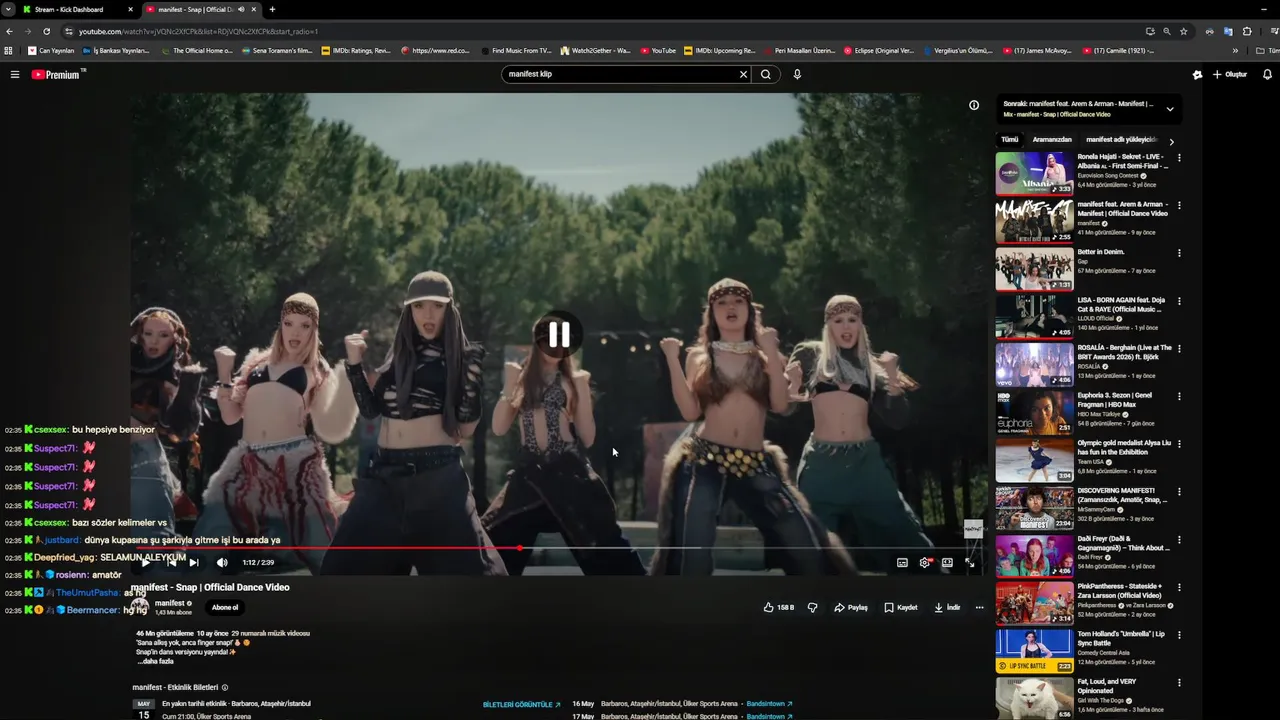Open the IMDb: Ratings, Revi... bookmark

pyautogui.click(x=356, y=50)
